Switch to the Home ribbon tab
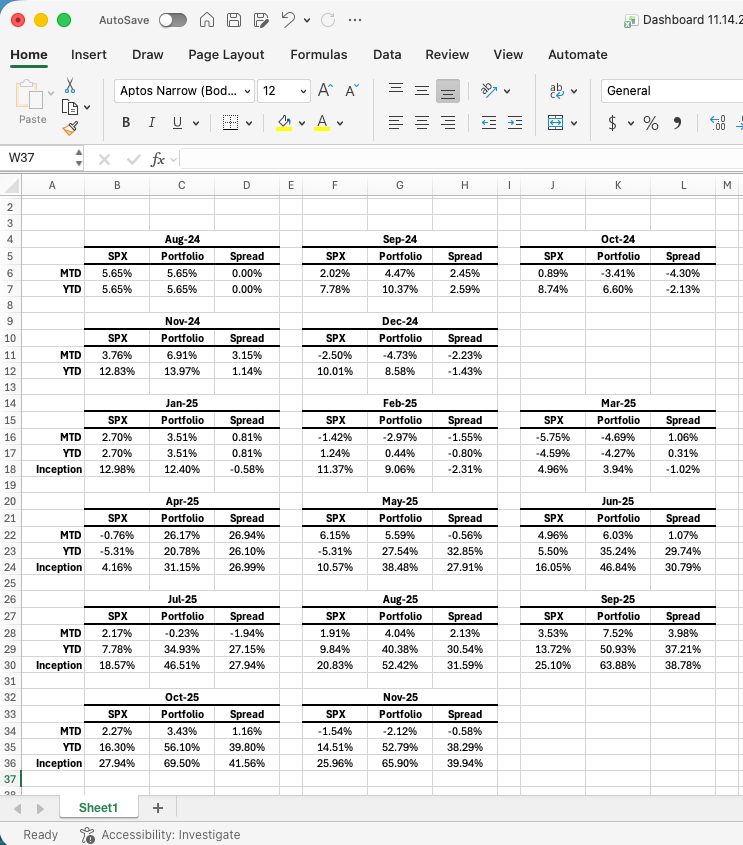This screenshot has width=743, height=845. pyautogui.click(x=29, y=54)
